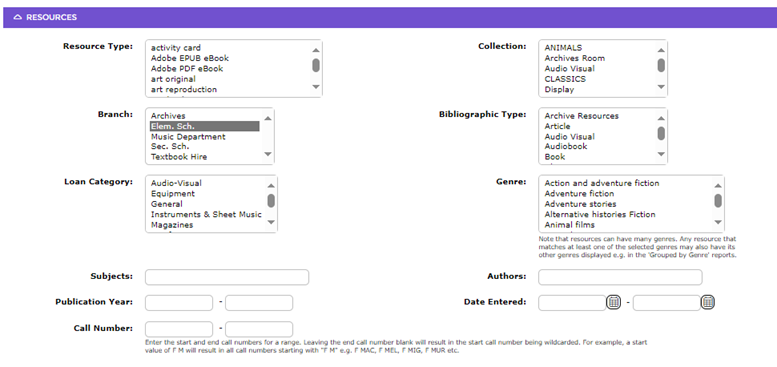Viewport: 777px width, 367px height.
Task: Focus the Call Number end field
Action: [x=259, y=329]
